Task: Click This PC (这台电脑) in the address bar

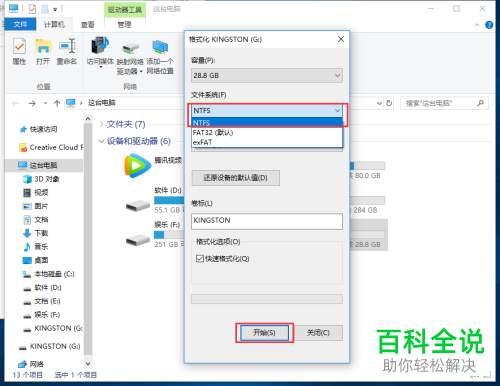Action: coord(102,103)
